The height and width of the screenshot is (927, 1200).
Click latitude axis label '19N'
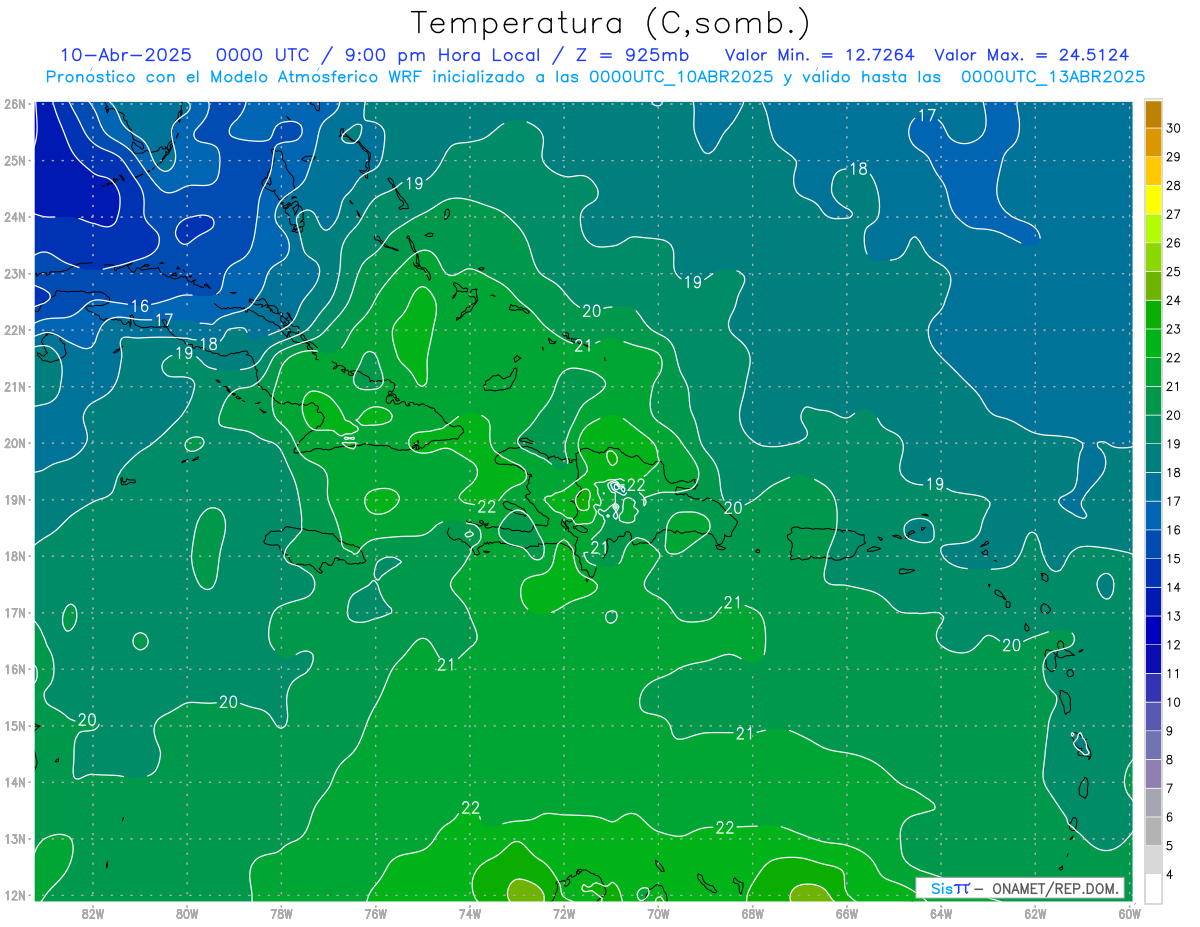[15, 499]
